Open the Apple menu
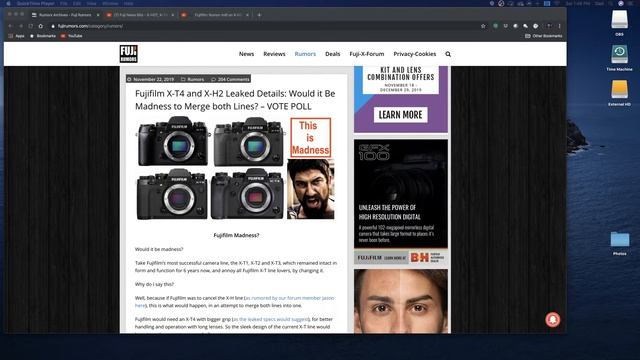The width and height of the screenshot is (640, 360). [8, 3]
